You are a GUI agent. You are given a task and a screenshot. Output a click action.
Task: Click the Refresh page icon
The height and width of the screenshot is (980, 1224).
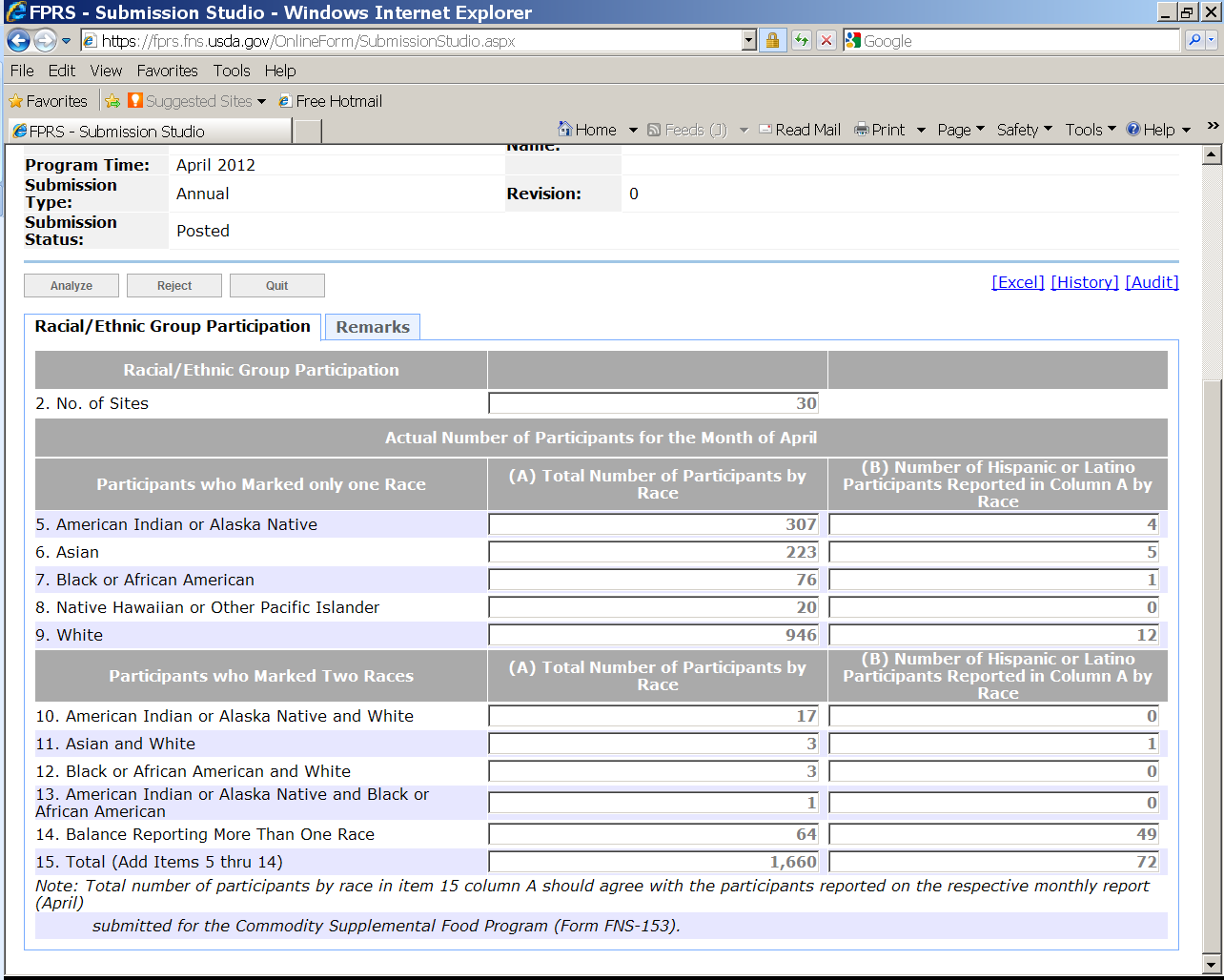coord(801,41)
